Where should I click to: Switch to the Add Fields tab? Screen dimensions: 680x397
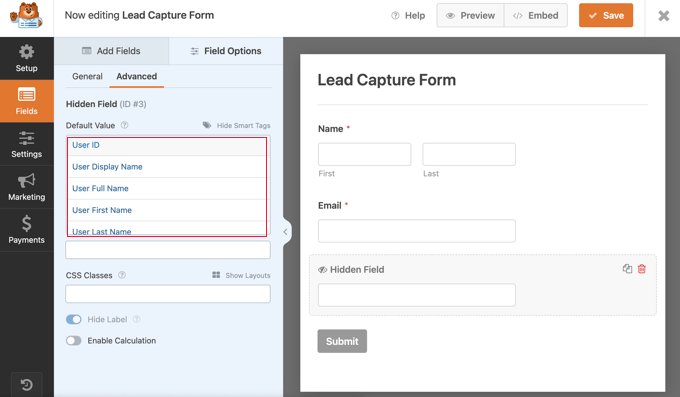[111, 51]
